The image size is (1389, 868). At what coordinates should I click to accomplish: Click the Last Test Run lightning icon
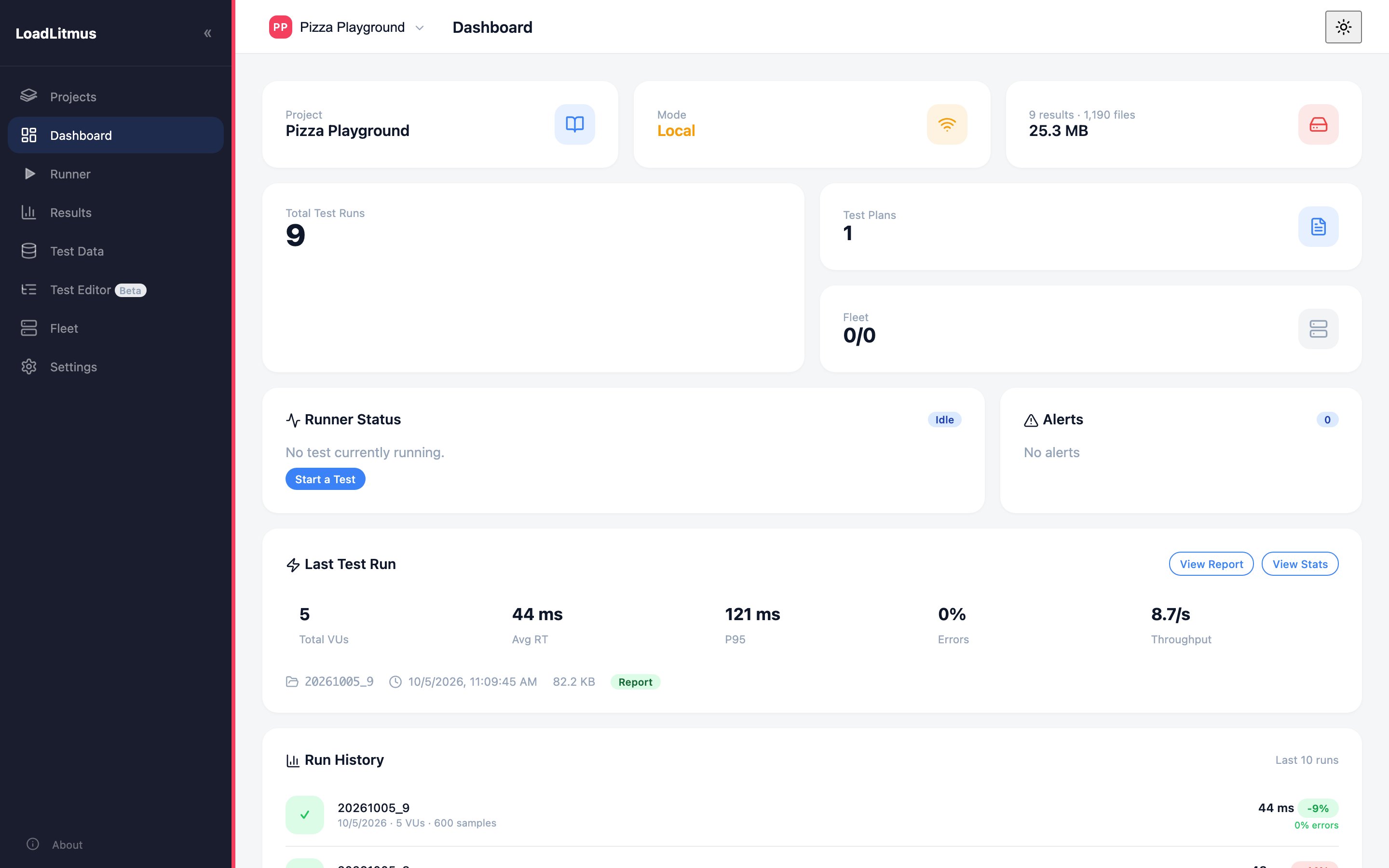point(293,565)
